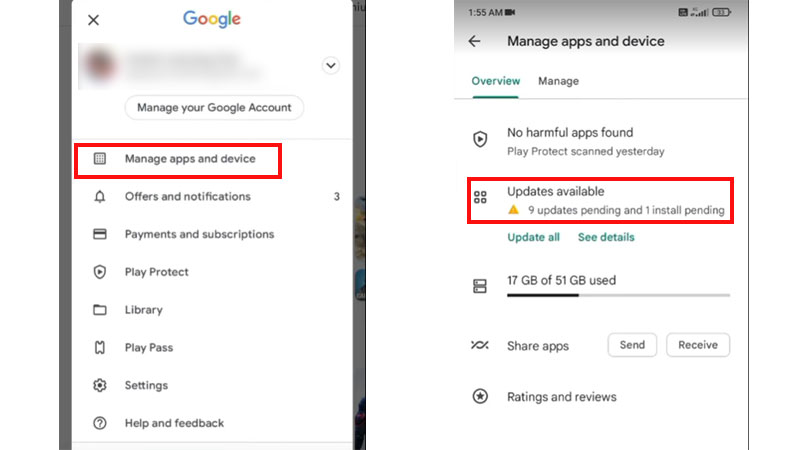
Task: Switch to the Overview tab
Action: click(496, 81)
